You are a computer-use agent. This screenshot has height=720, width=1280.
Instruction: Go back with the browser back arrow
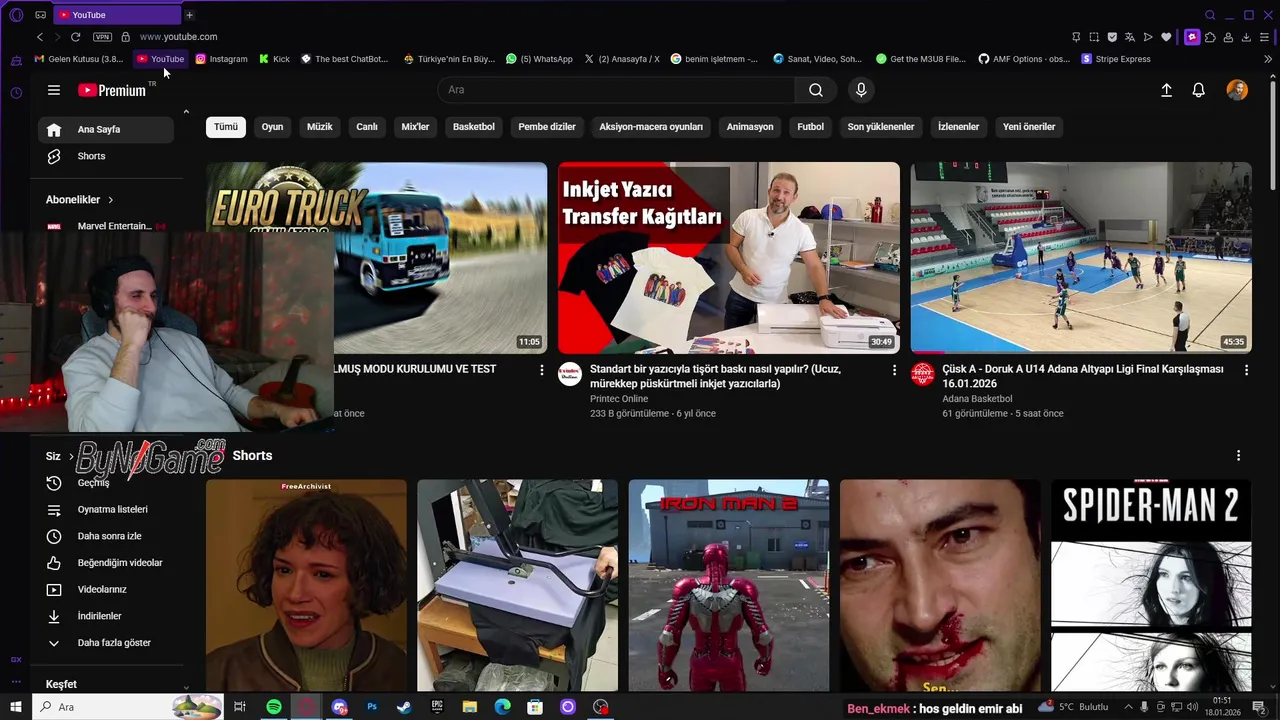[40, 37]
